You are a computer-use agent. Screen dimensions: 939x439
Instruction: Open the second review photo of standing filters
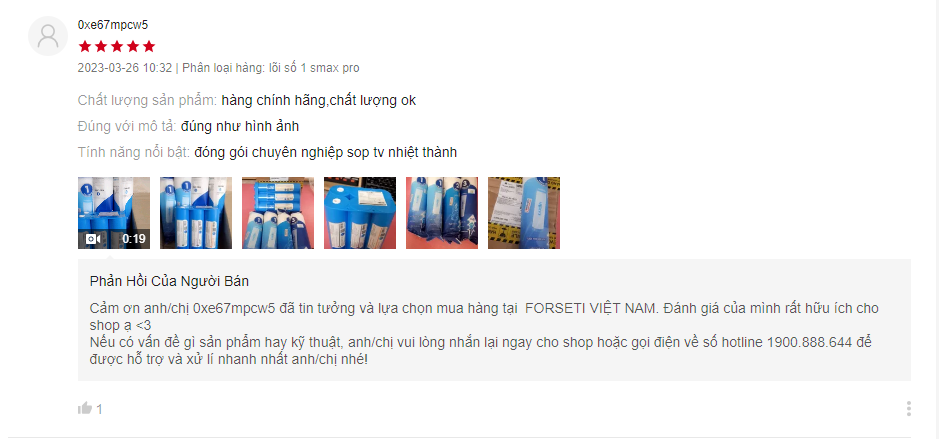[x=196, y=213]
